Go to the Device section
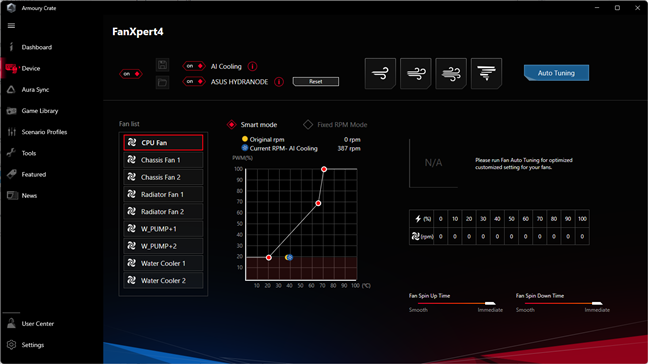Screen dimensions: 648x364 tap(31, 69)
